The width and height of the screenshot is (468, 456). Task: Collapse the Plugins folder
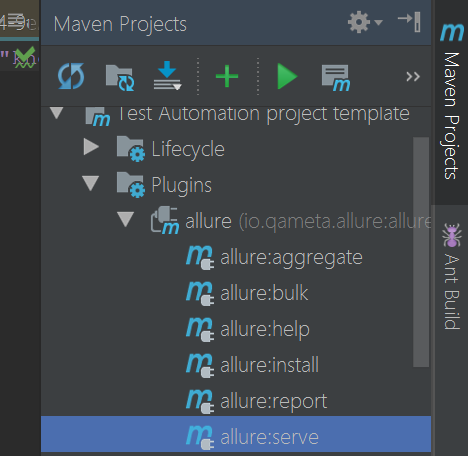coord(91,183)
